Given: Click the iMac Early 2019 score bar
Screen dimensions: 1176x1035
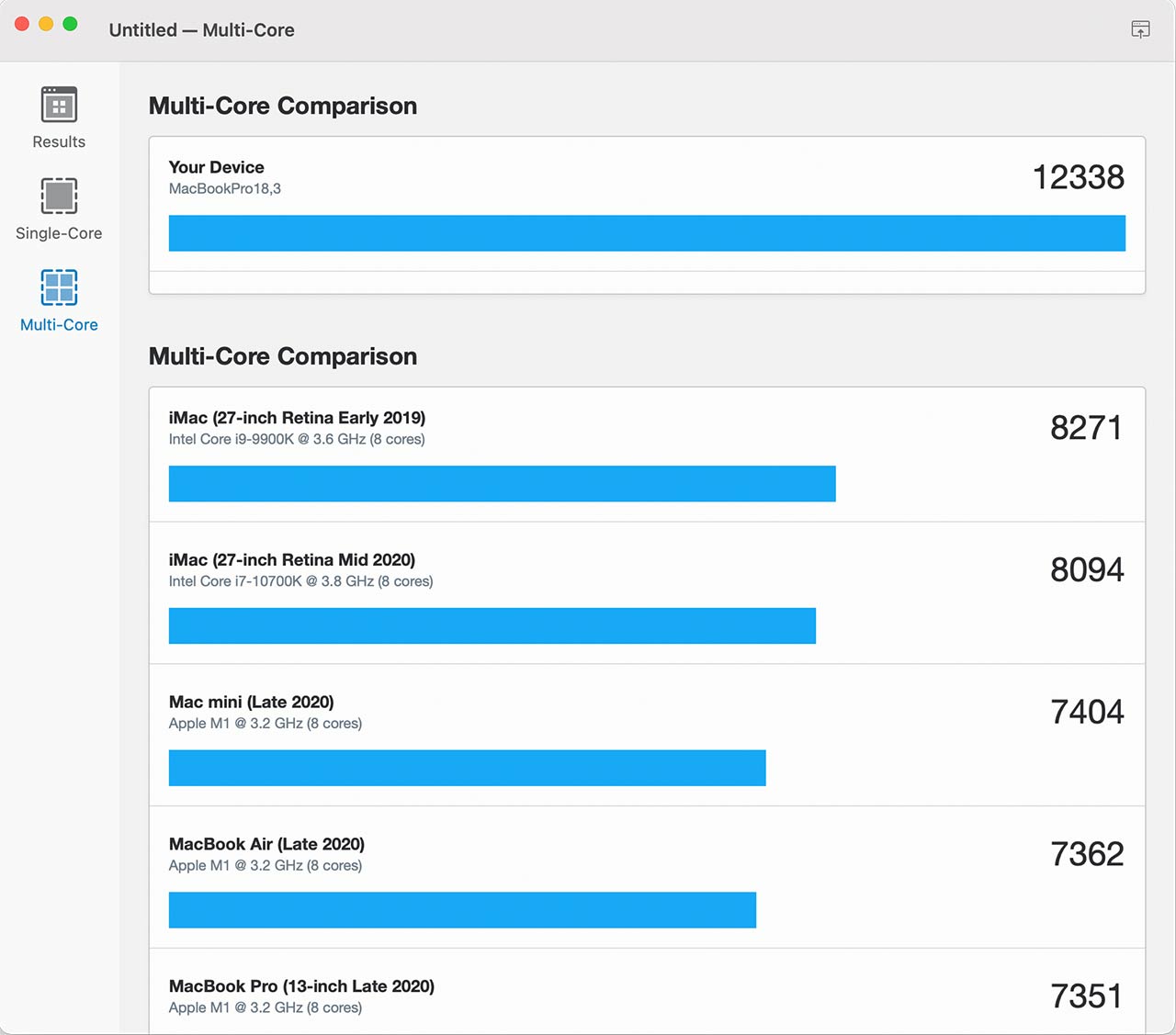Looking at the screenshot, I should click(503, 484).
